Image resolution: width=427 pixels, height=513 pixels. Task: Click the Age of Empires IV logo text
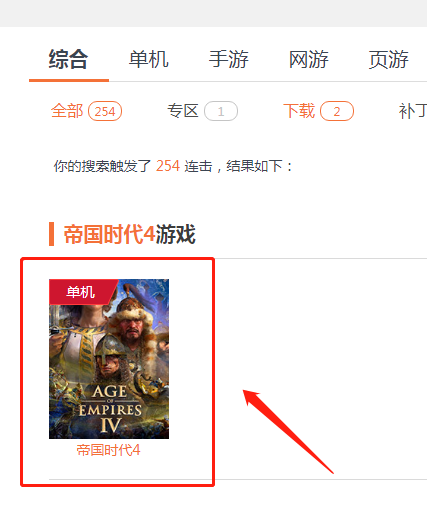click(110, 409)
